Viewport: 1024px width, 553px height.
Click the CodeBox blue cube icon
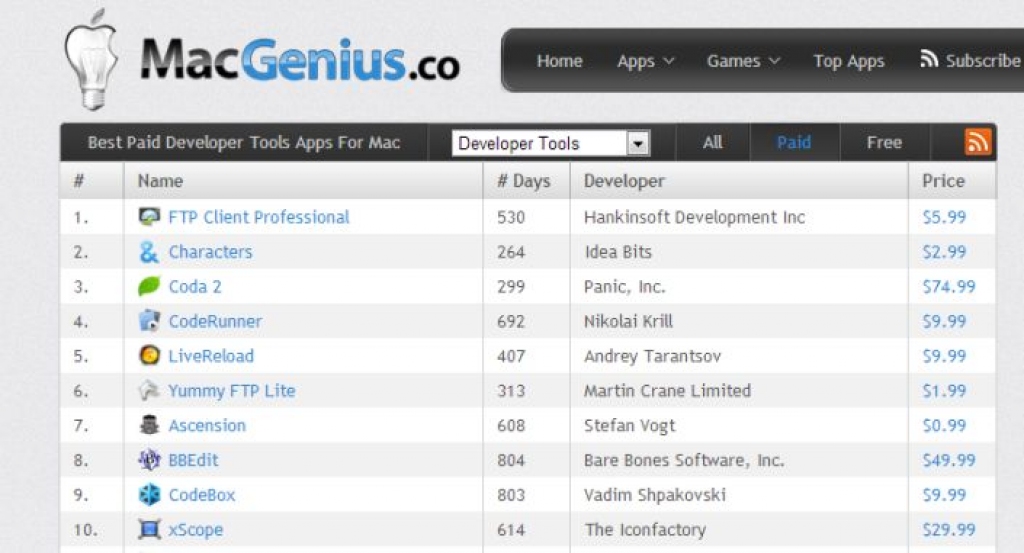150,495
